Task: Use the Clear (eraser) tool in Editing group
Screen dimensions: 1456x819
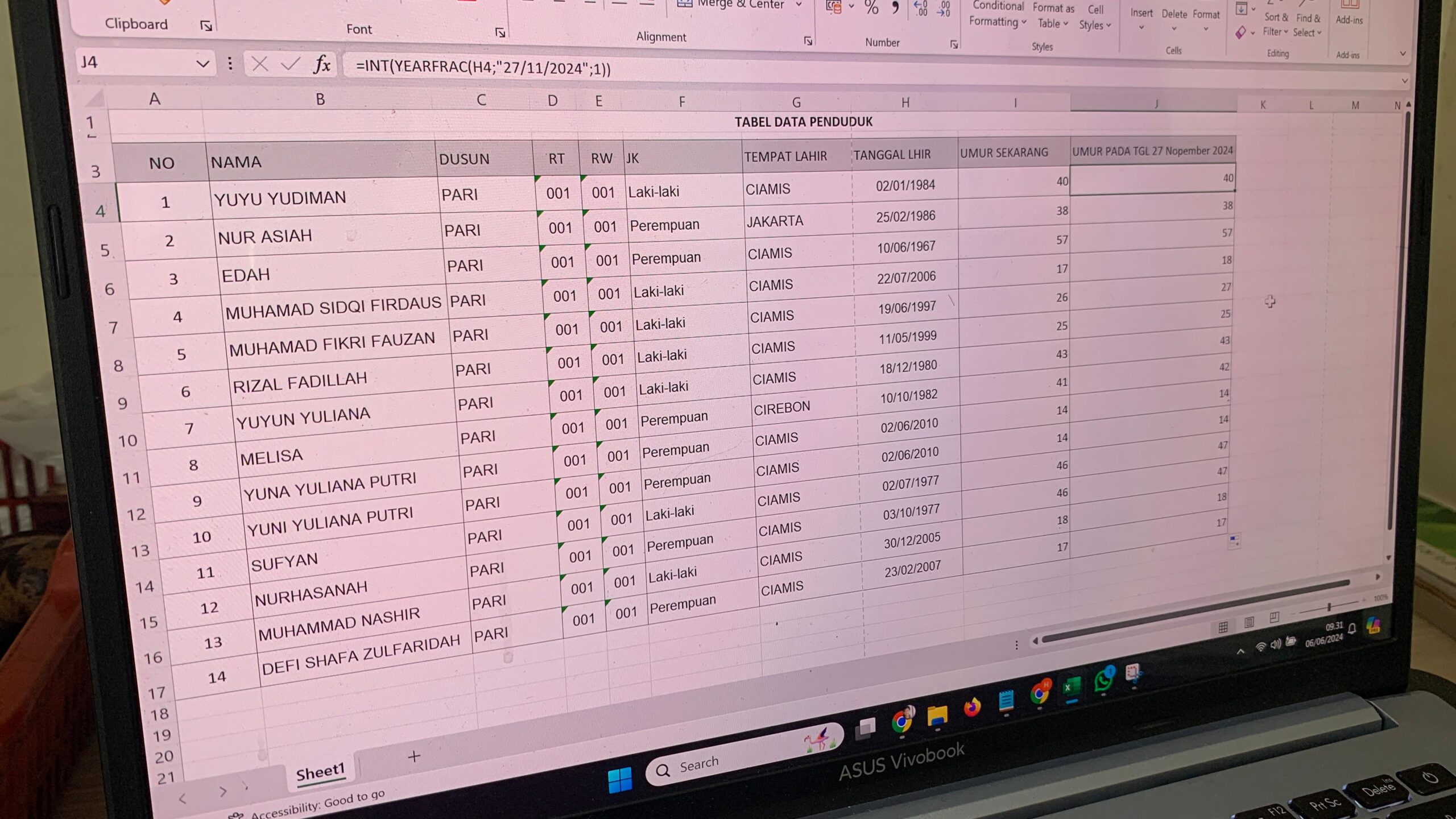Action: (1240, 32)
